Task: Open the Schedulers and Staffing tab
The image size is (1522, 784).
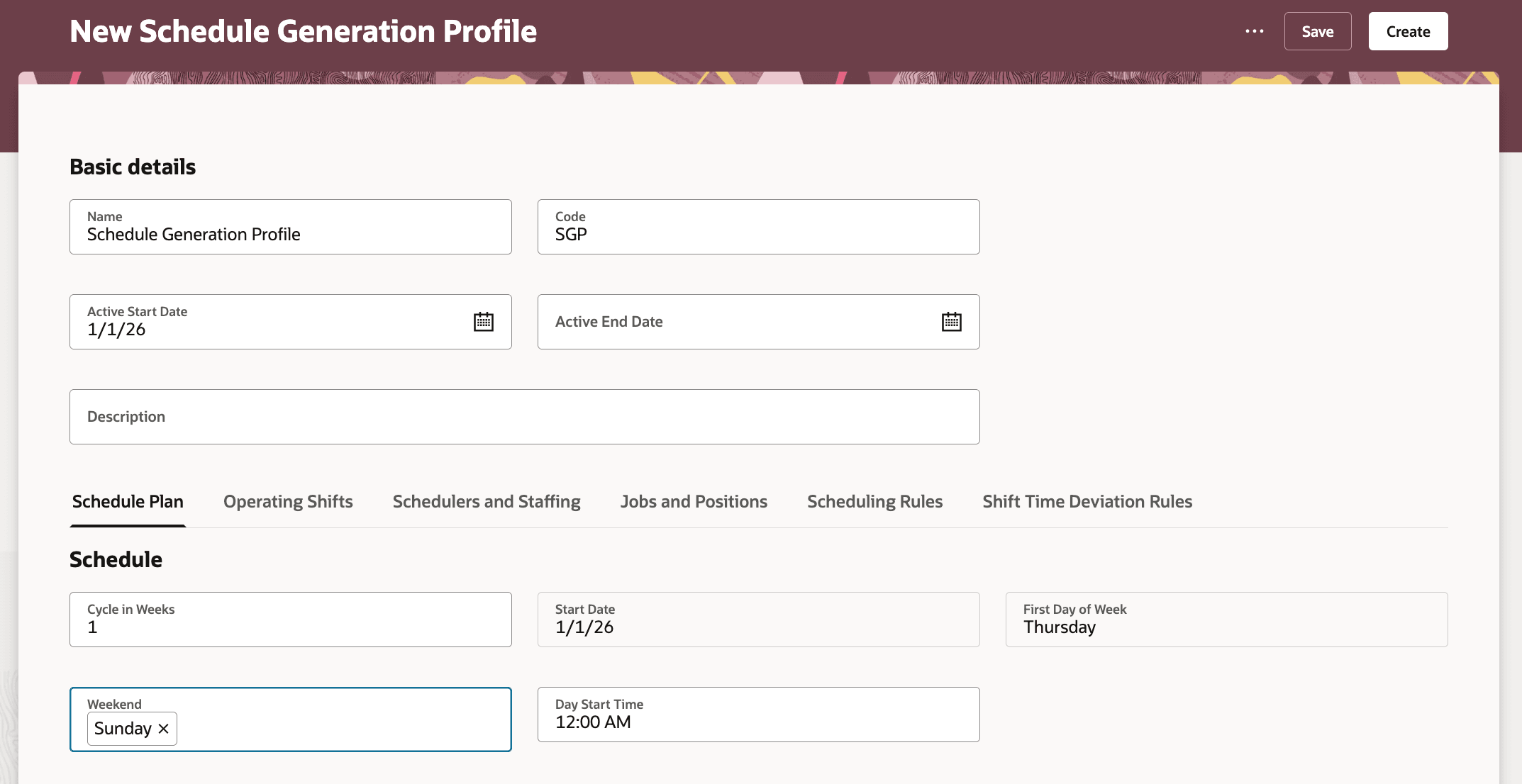Action: 487,502
